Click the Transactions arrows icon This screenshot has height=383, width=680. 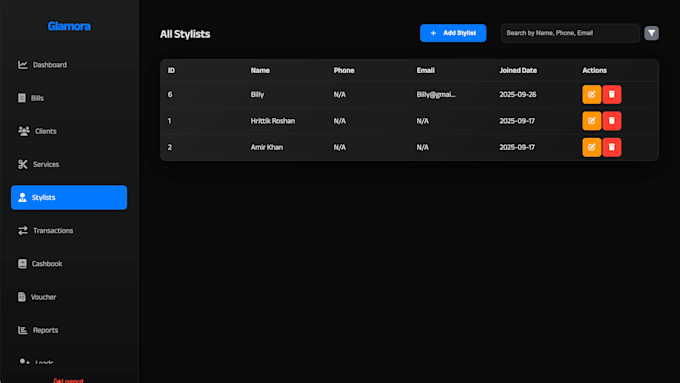click(23, 230)
